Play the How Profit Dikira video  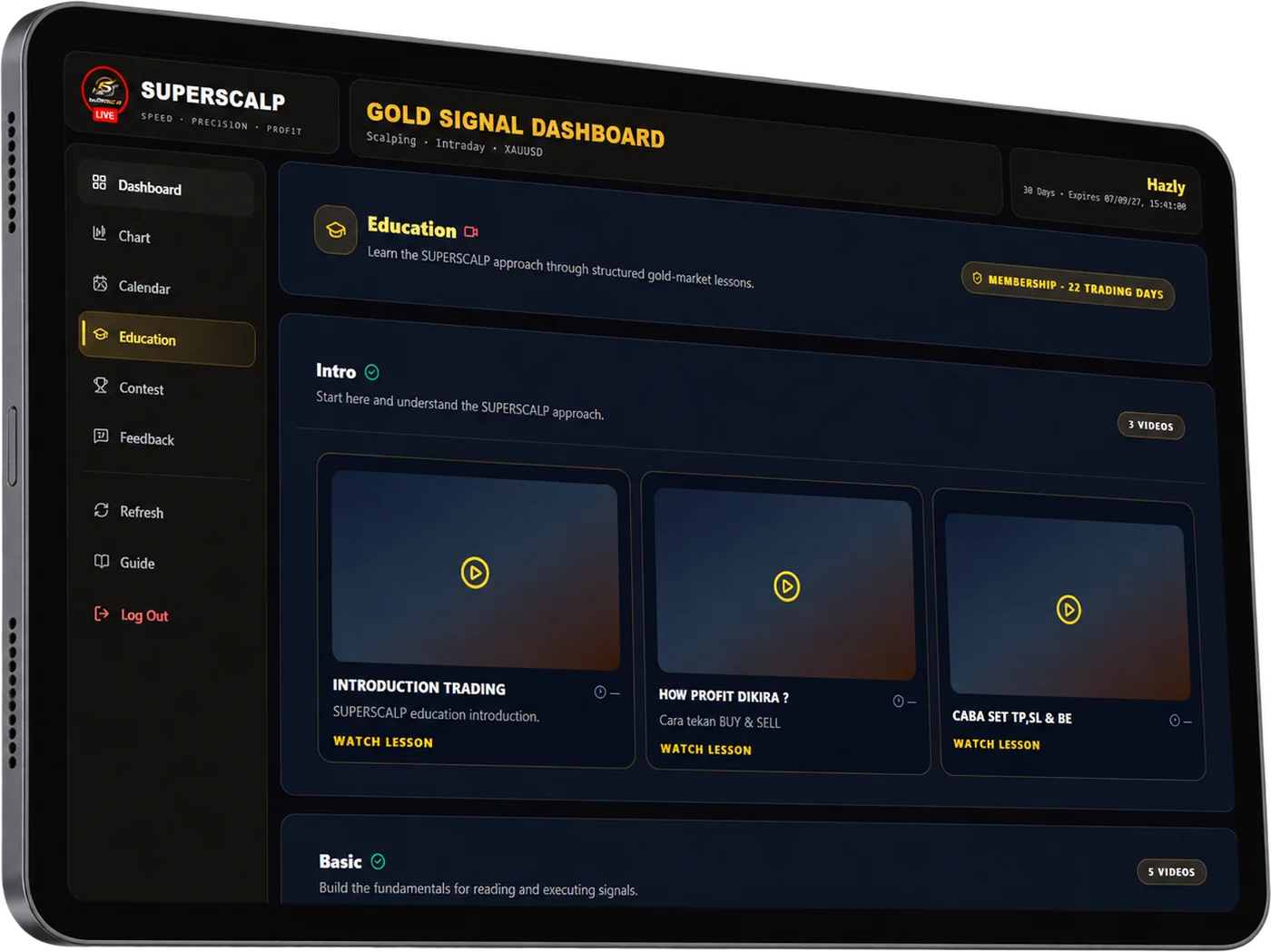[786, 586]
